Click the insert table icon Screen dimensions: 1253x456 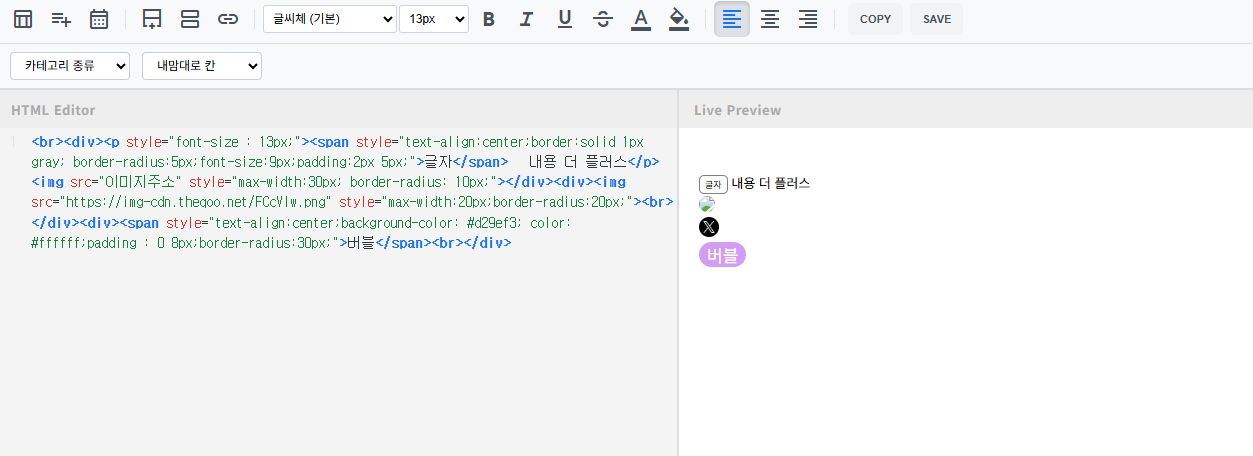(x=23, y=19)
